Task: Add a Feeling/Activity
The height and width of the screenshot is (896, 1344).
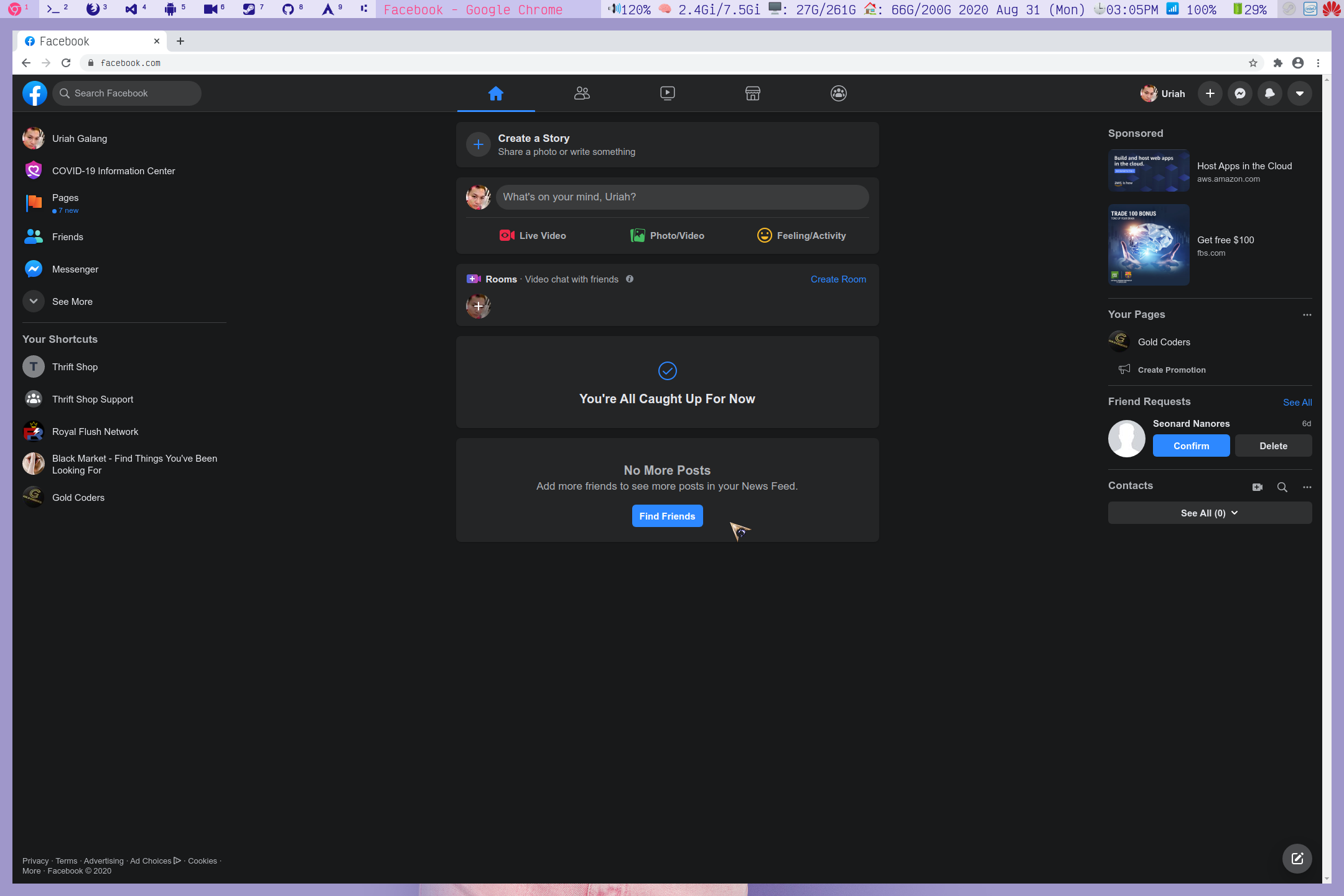Action: point(801,235)
